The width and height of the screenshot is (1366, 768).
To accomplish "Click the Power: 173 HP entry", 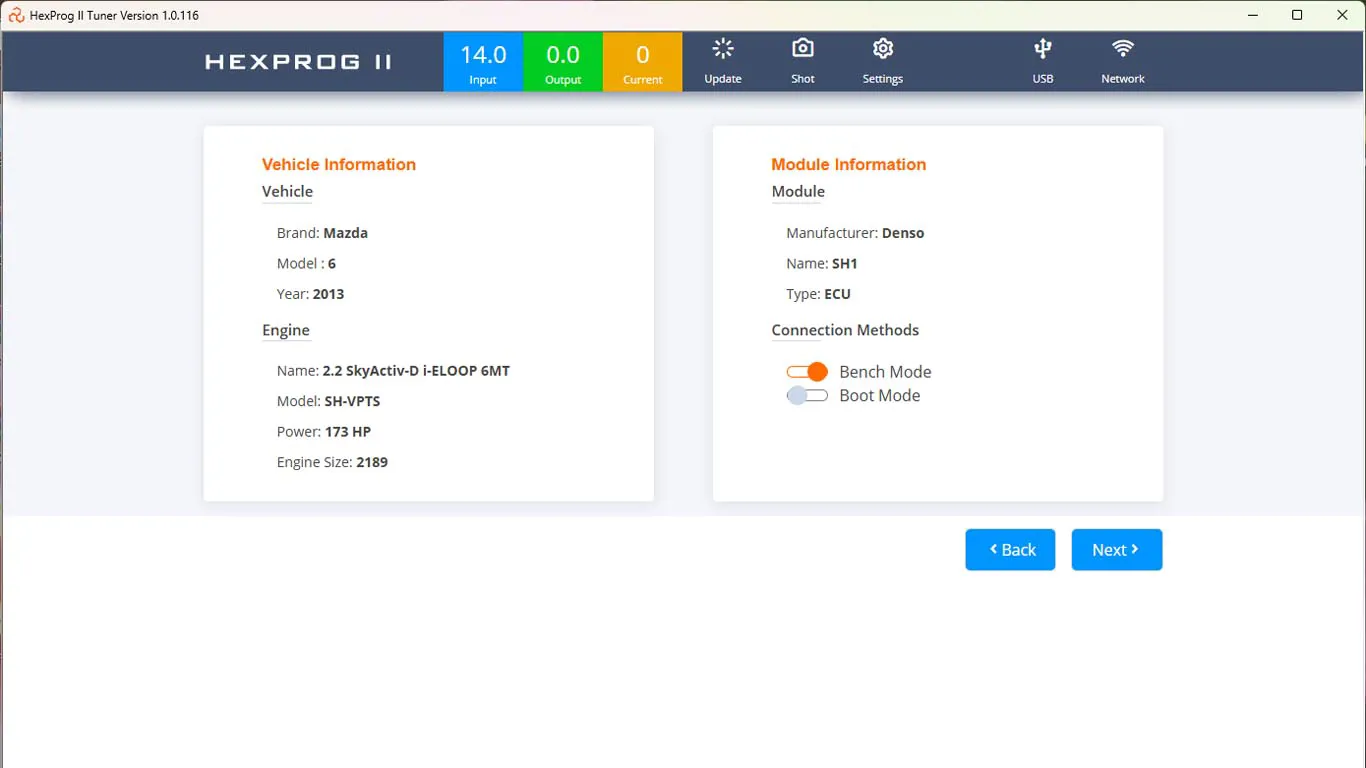I will coord(324,432).
